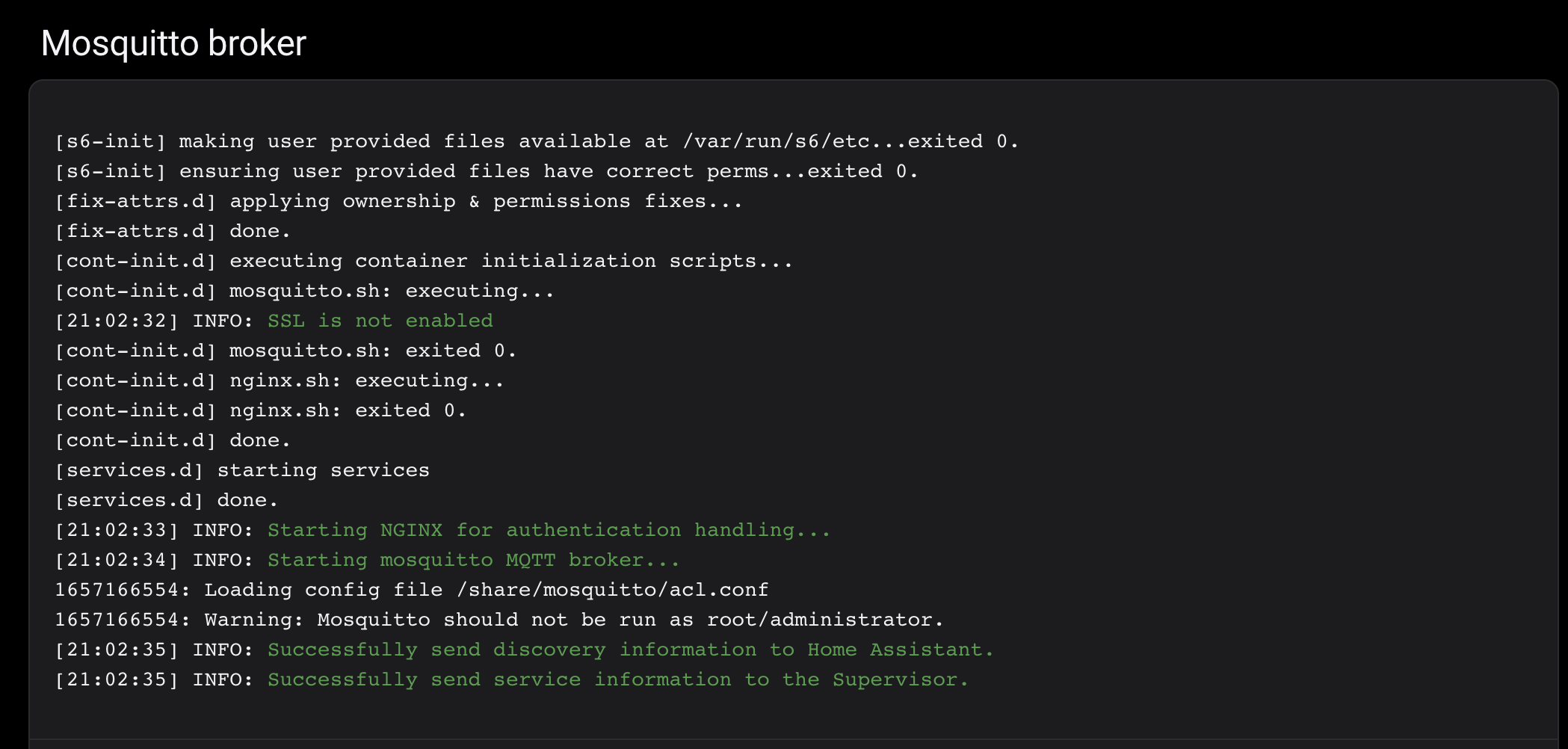1568x749 pixels.
Task: Click the green "SSL is not enabled" message
Action: click(x=380, y=321)
